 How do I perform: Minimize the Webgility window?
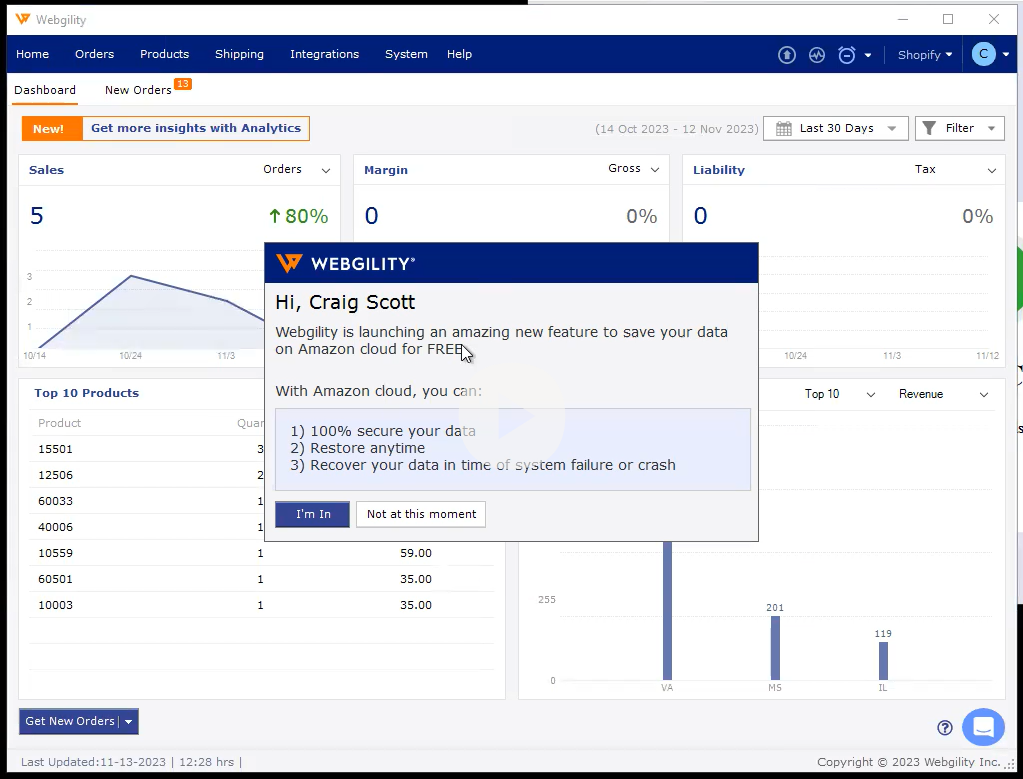pos(903,20)
